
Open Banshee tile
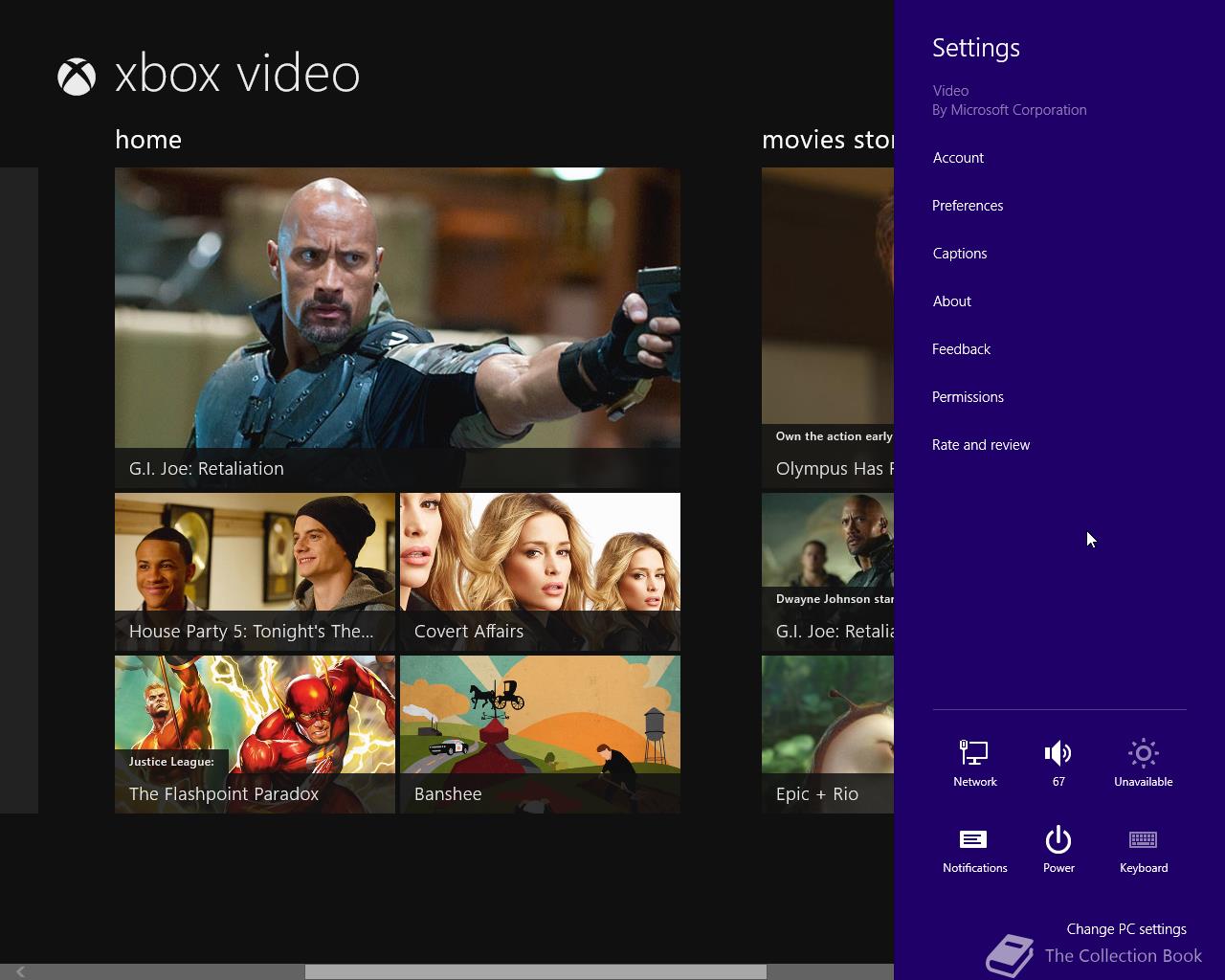(x=540, y=735)
